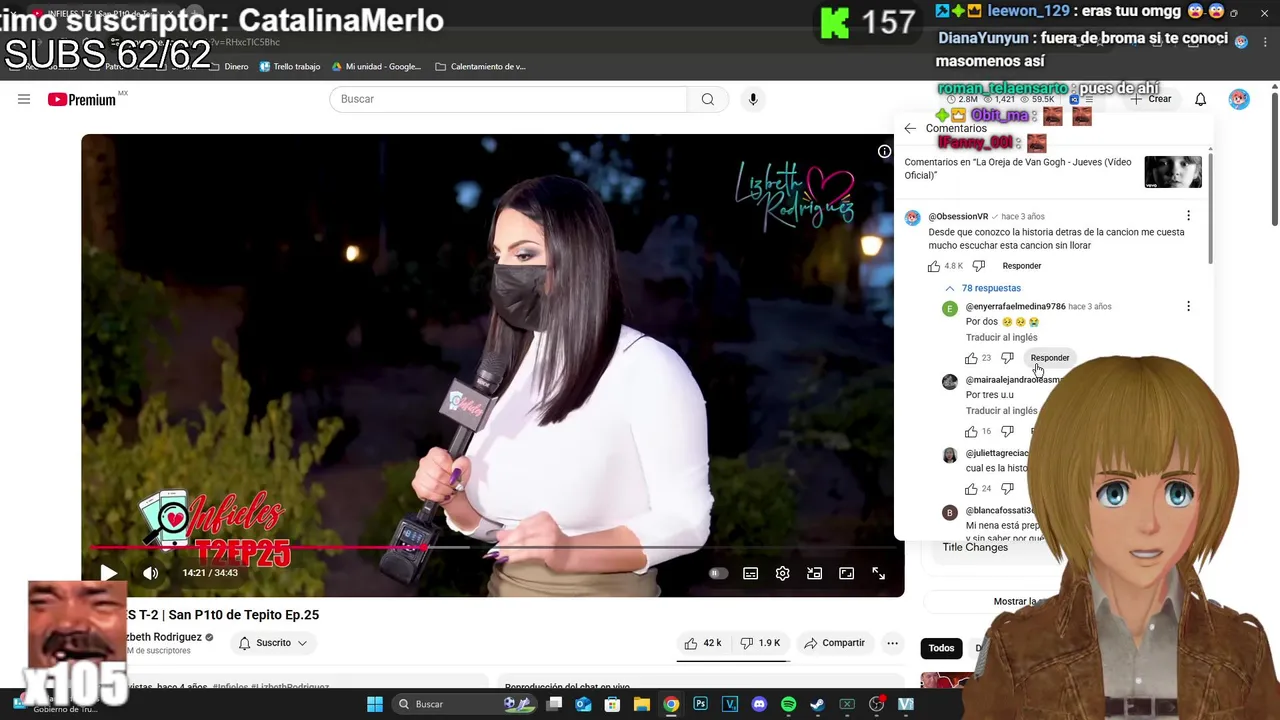The image size is (1280, 720).
Task: Open the player settings gear
Action: click(782, 573)
